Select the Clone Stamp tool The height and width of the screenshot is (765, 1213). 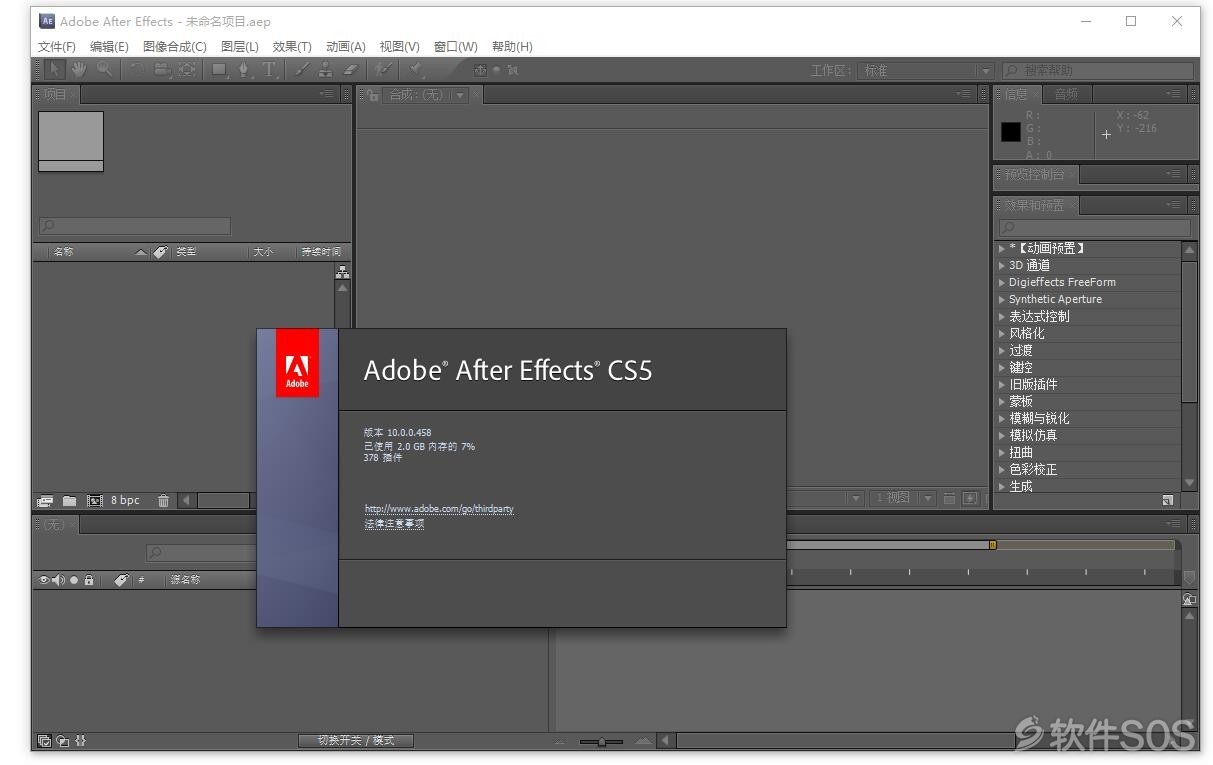click(325, 70)
